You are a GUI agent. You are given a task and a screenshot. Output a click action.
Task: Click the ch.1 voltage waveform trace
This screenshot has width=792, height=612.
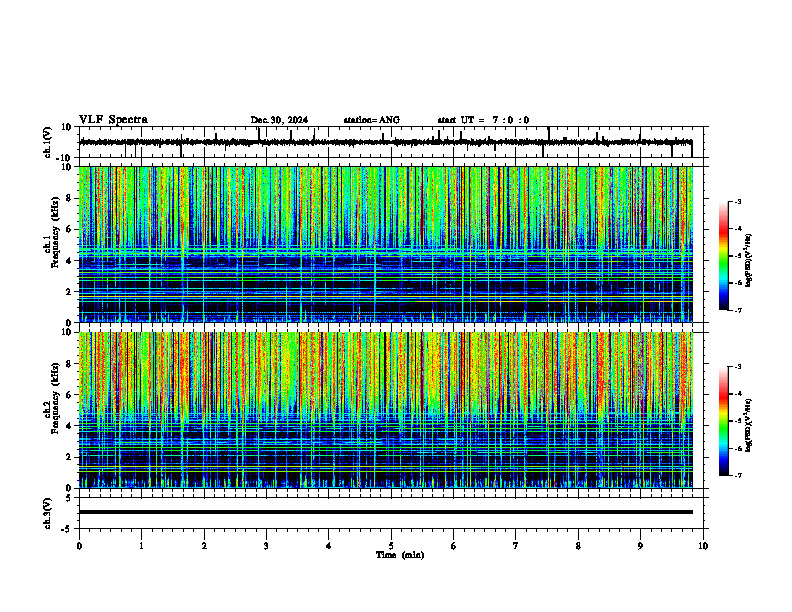[x=385, y=142]
